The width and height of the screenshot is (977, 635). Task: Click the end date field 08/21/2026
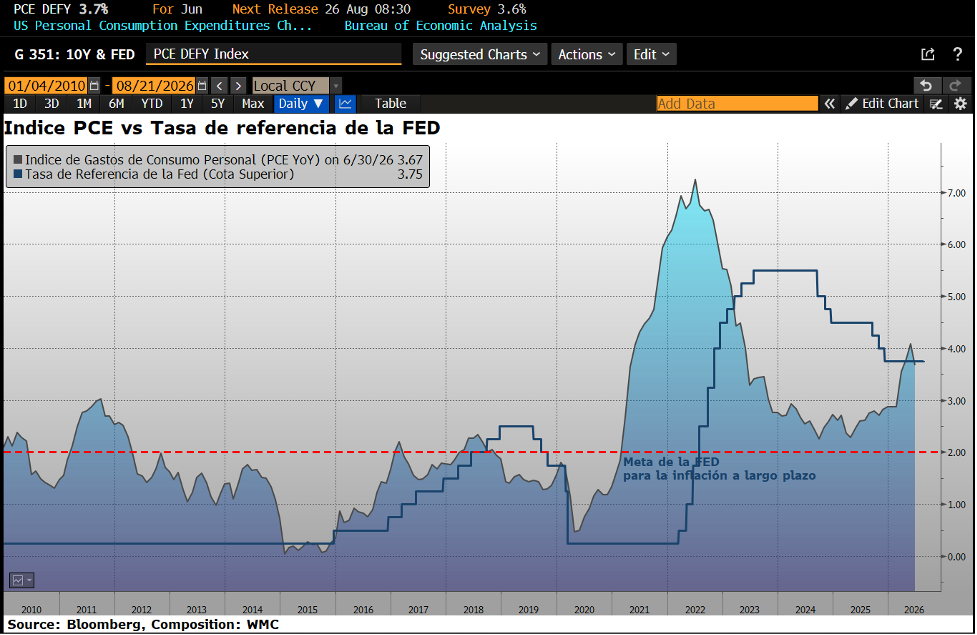155,85
